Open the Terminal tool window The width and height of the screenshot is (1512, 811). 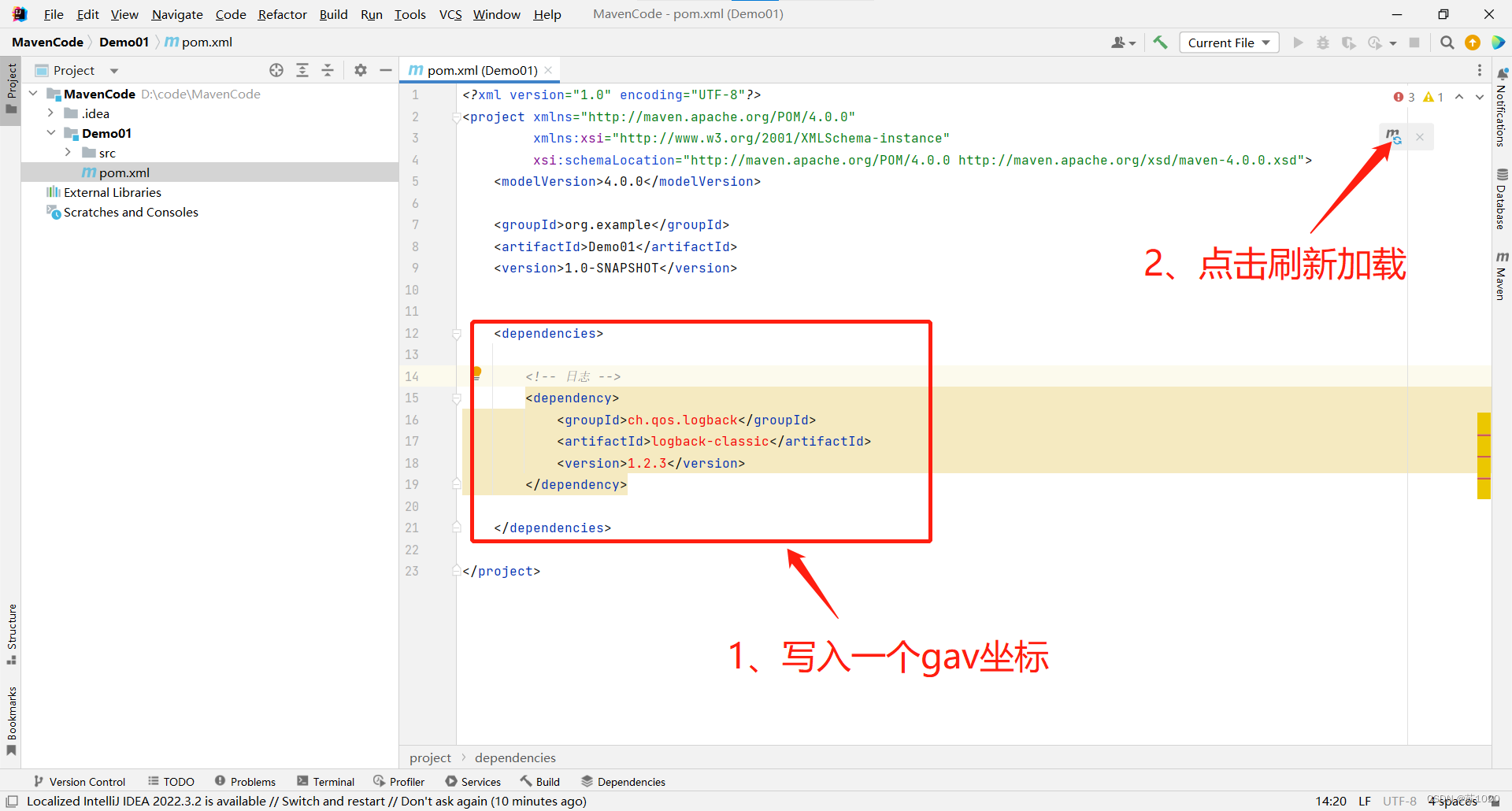(x=326, y=782)
